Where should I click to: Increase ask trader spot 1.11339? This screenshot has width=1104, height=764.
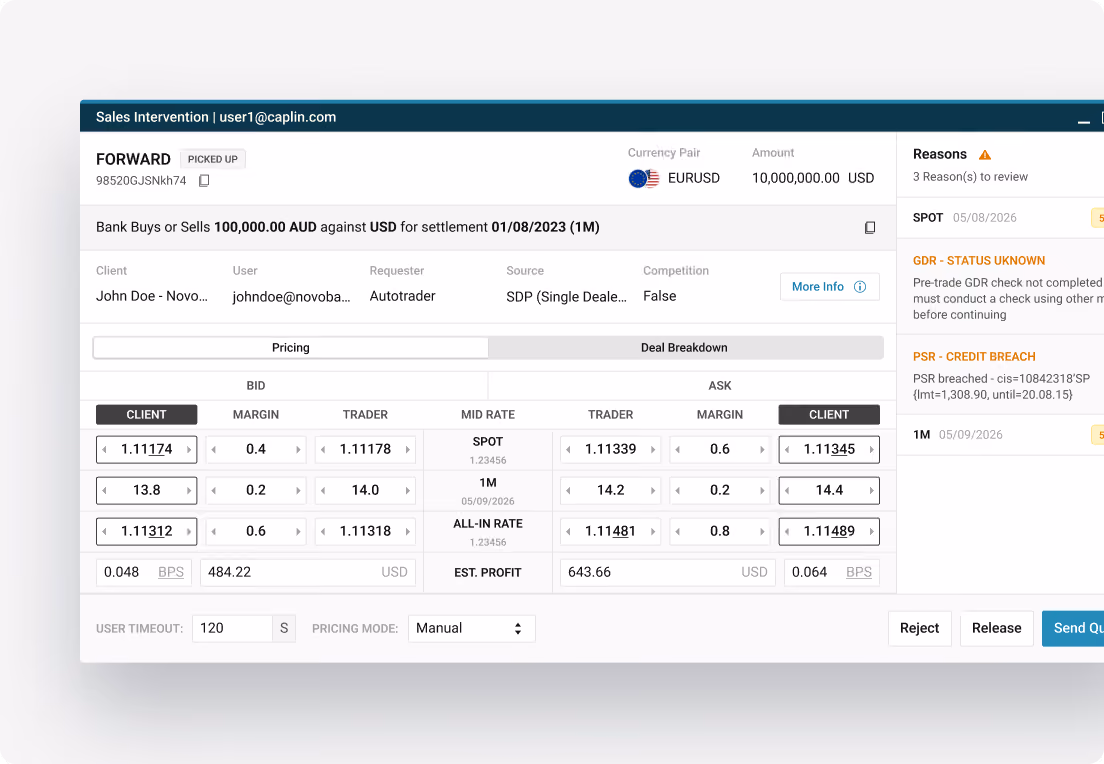point(653,449)
